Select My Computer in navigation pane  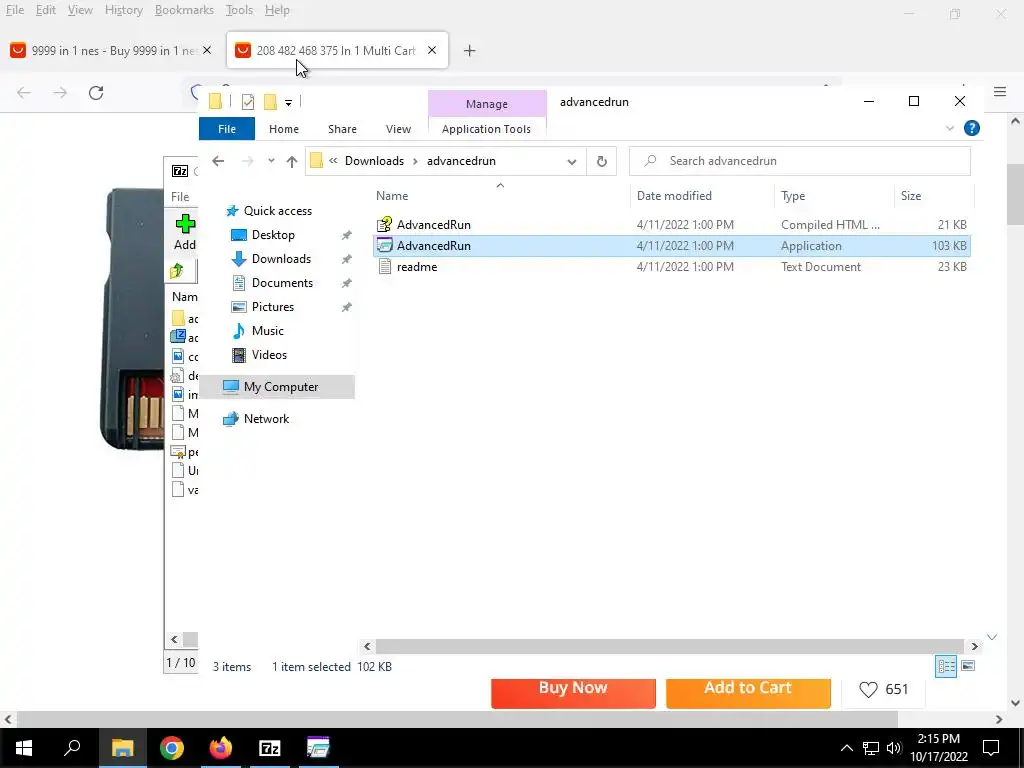[281, 387]
